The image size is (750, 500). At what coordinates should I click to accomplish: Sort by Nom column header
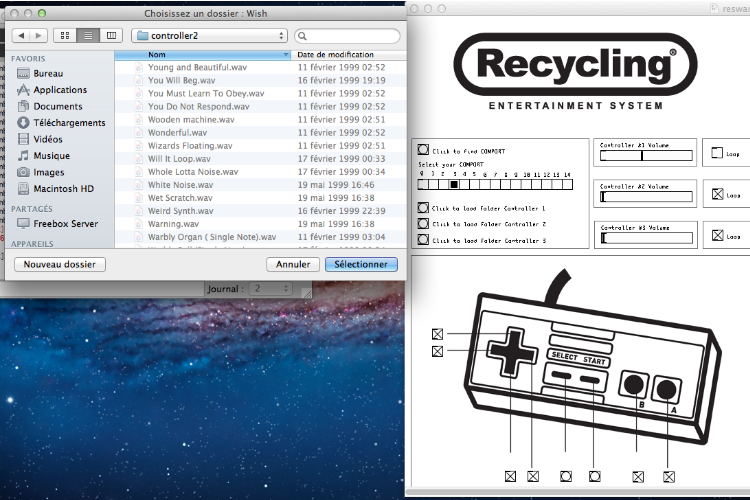(203, 55)
